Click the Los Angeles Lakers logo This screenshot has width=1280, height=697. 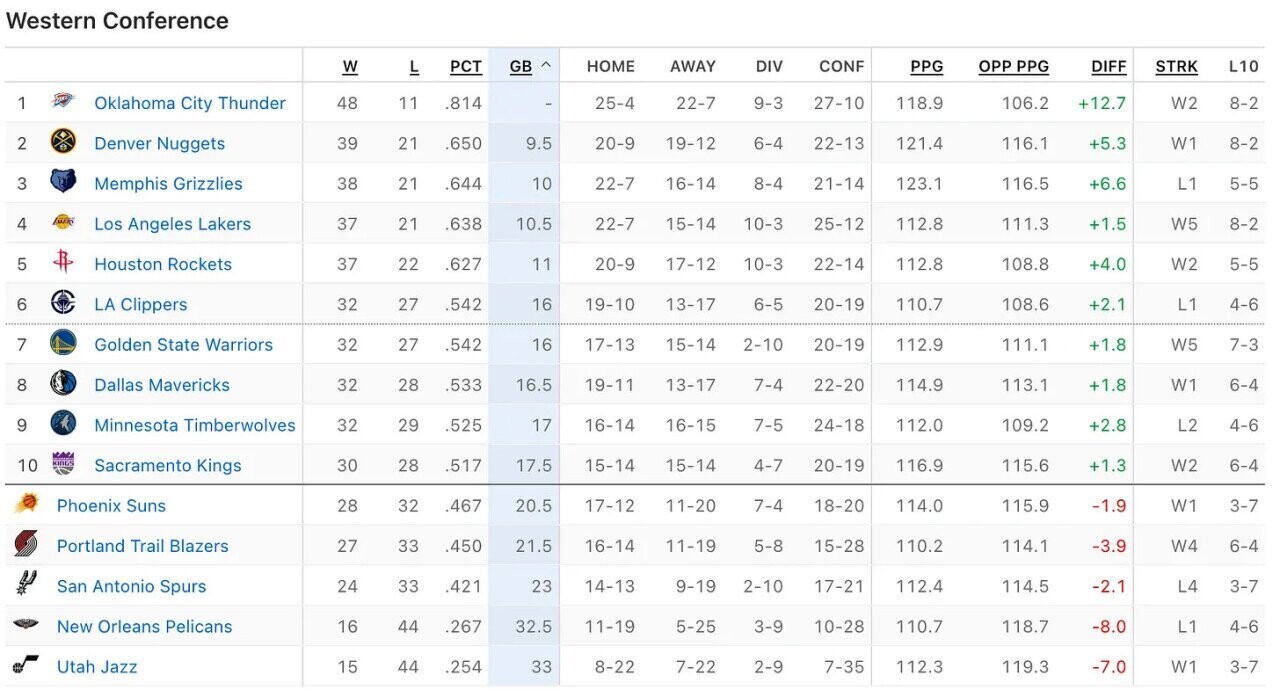click(x=63, y=223)
